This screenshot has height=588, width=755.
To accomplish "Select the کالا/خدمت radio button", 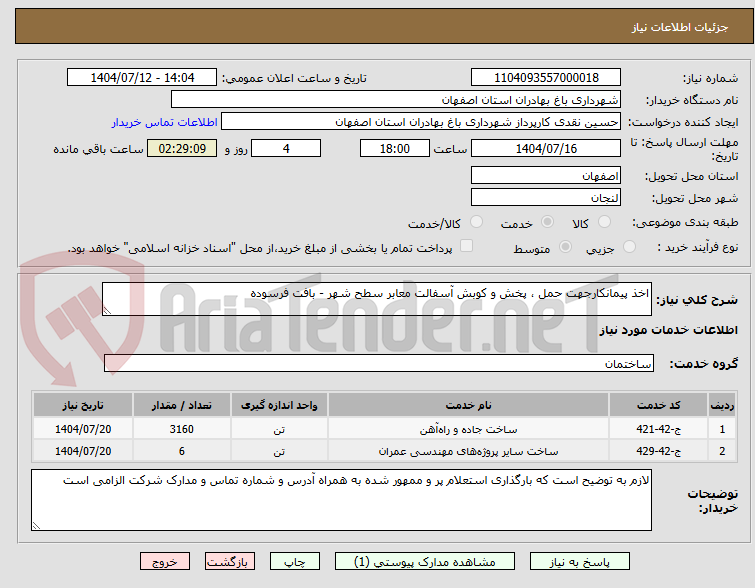I will click(x=476, y=222).
